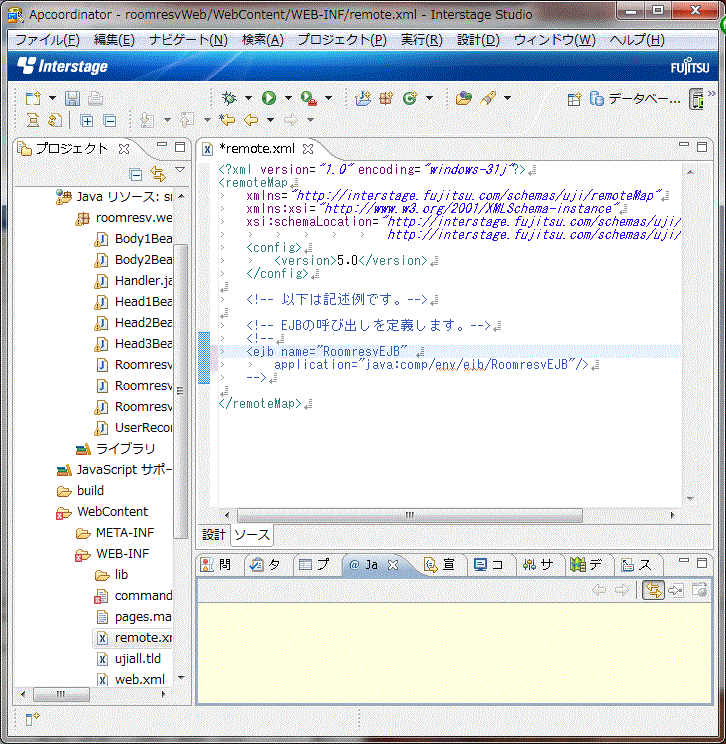
Task: Save the file with floppy icon
Action: [72, 98]
